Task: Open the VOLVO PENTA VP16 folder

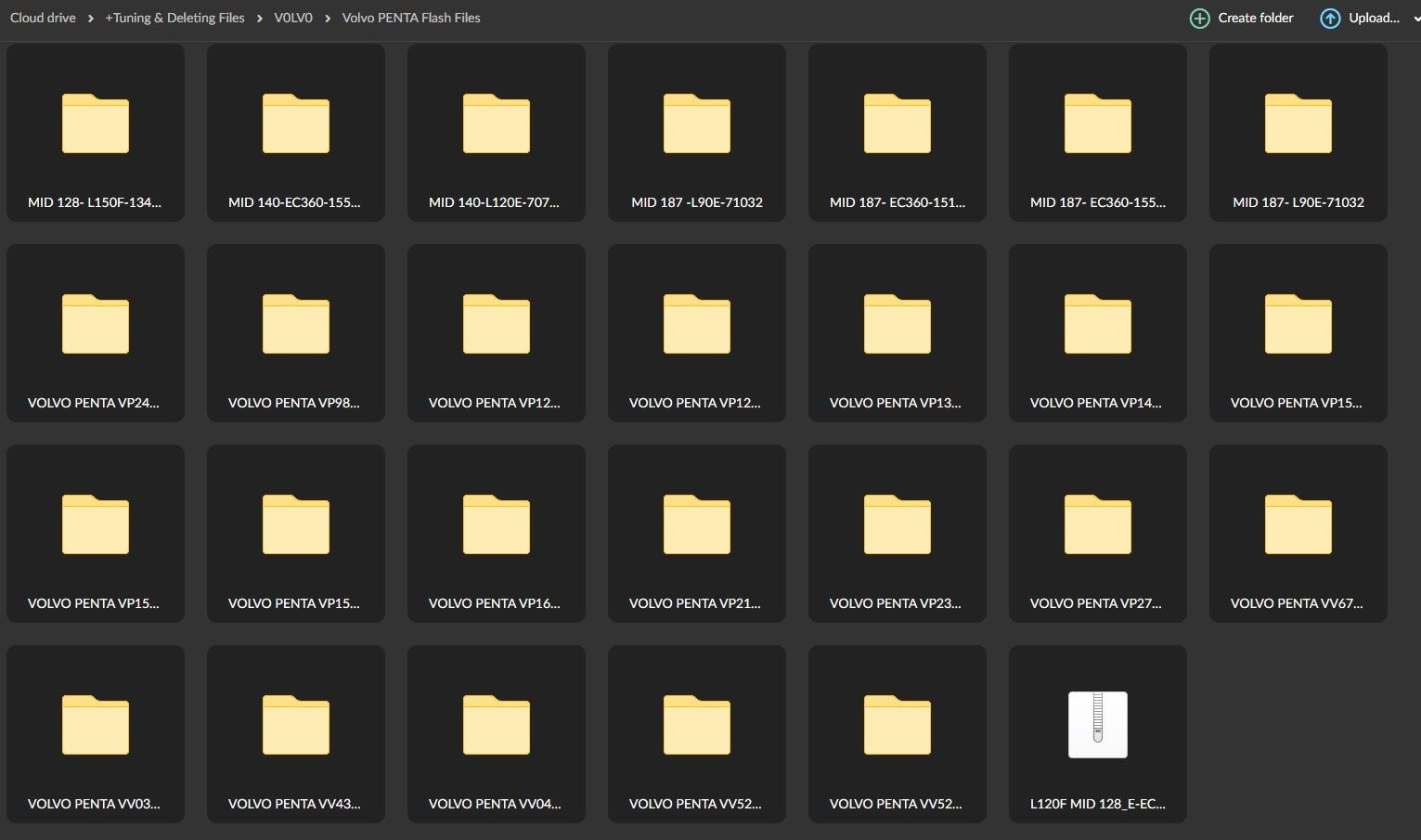Action: (496, 533)
